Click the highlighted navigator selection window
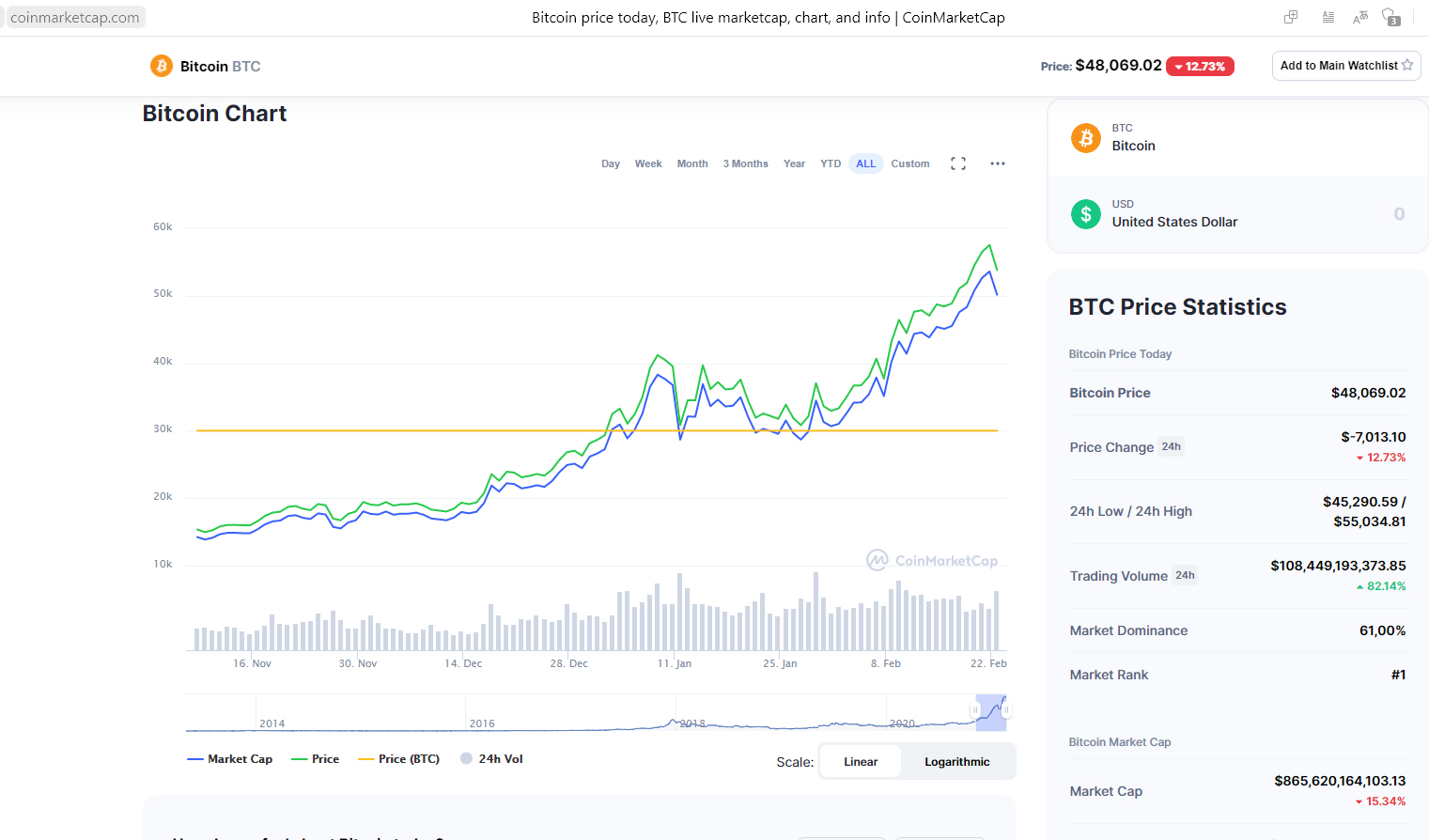1429x840 pixels. tap(990, 712)
